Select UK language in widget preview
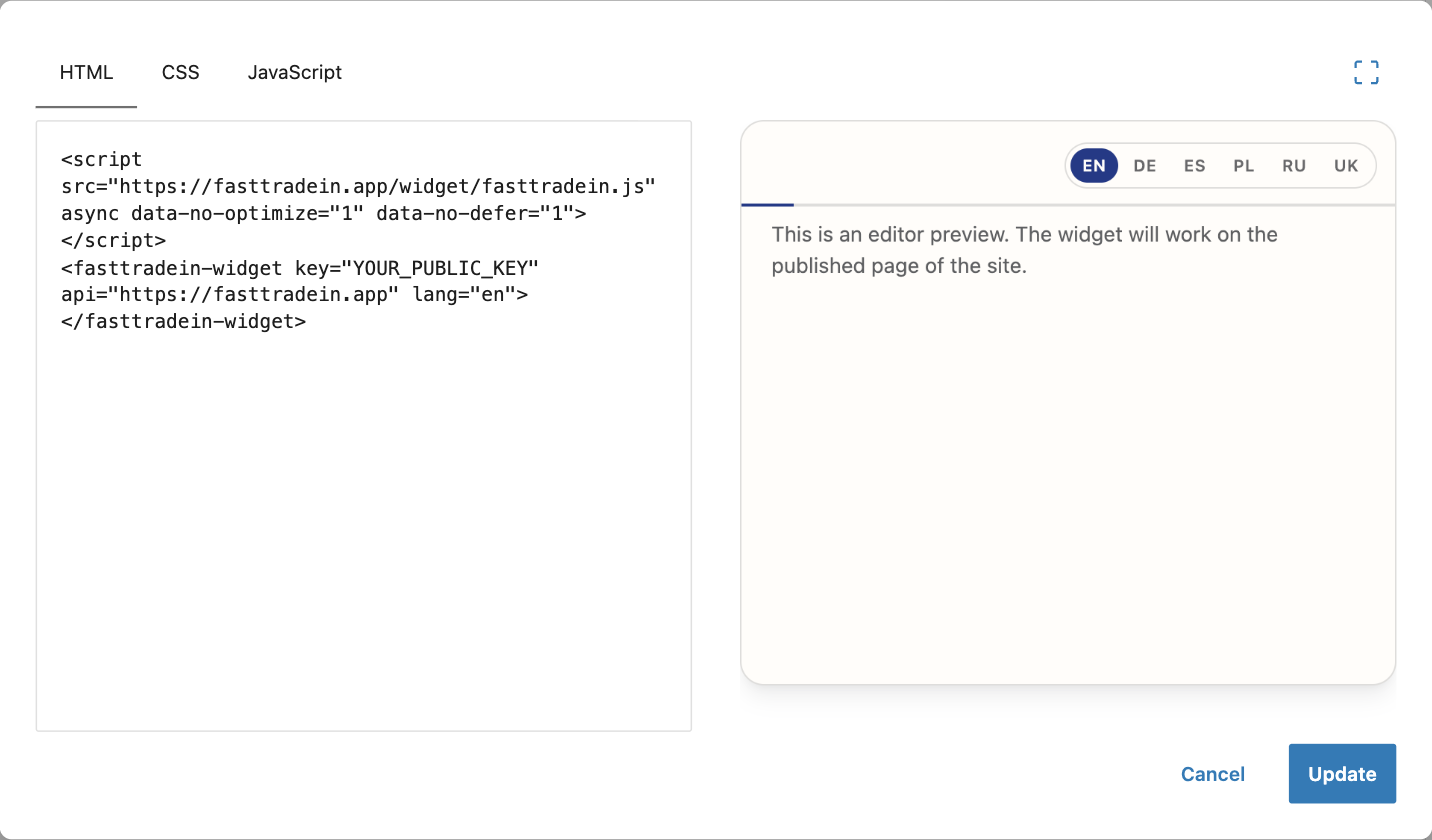This screenshot has height=840, width=1432. 1346,166
